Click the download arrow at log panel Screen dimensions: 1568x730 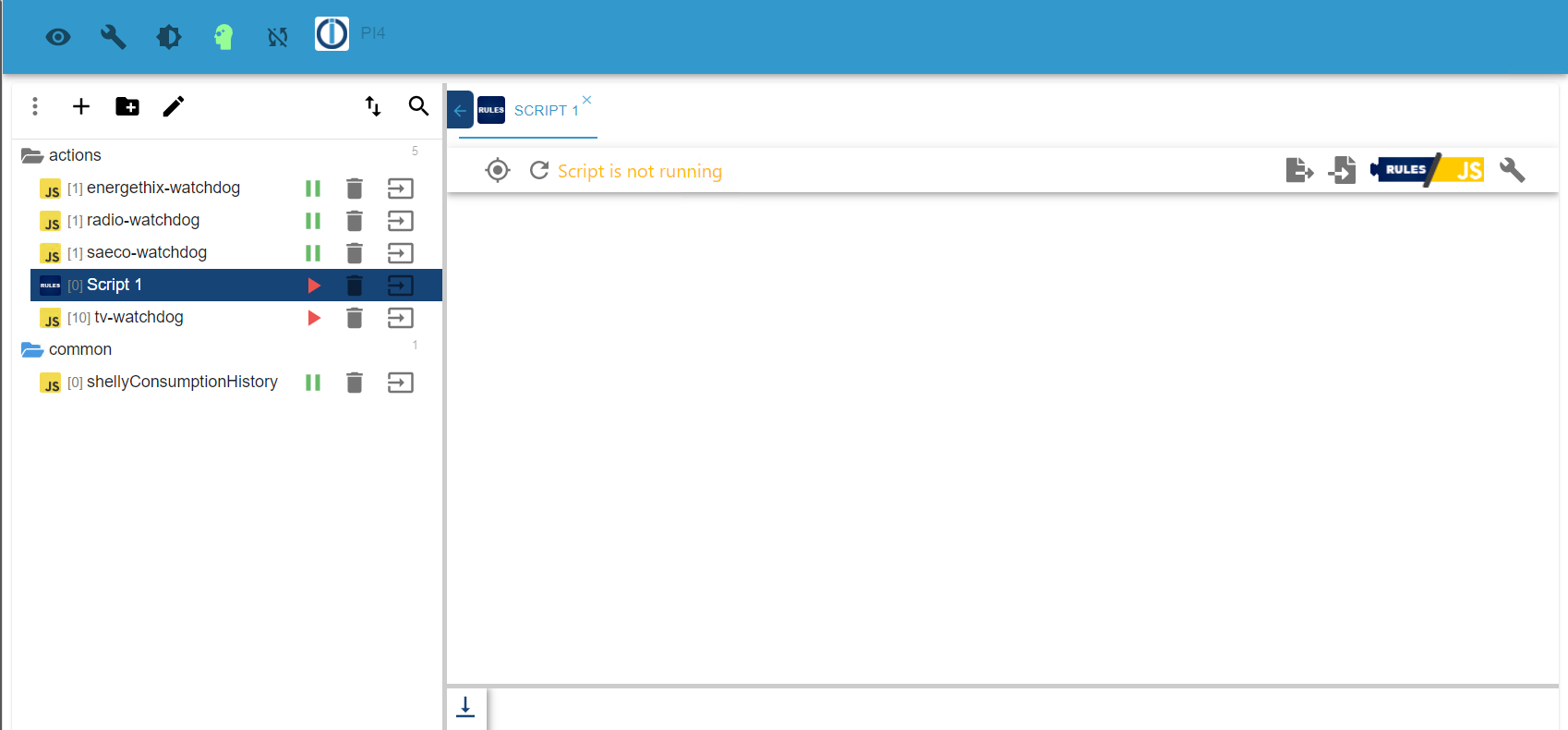(x=465, y=707)
